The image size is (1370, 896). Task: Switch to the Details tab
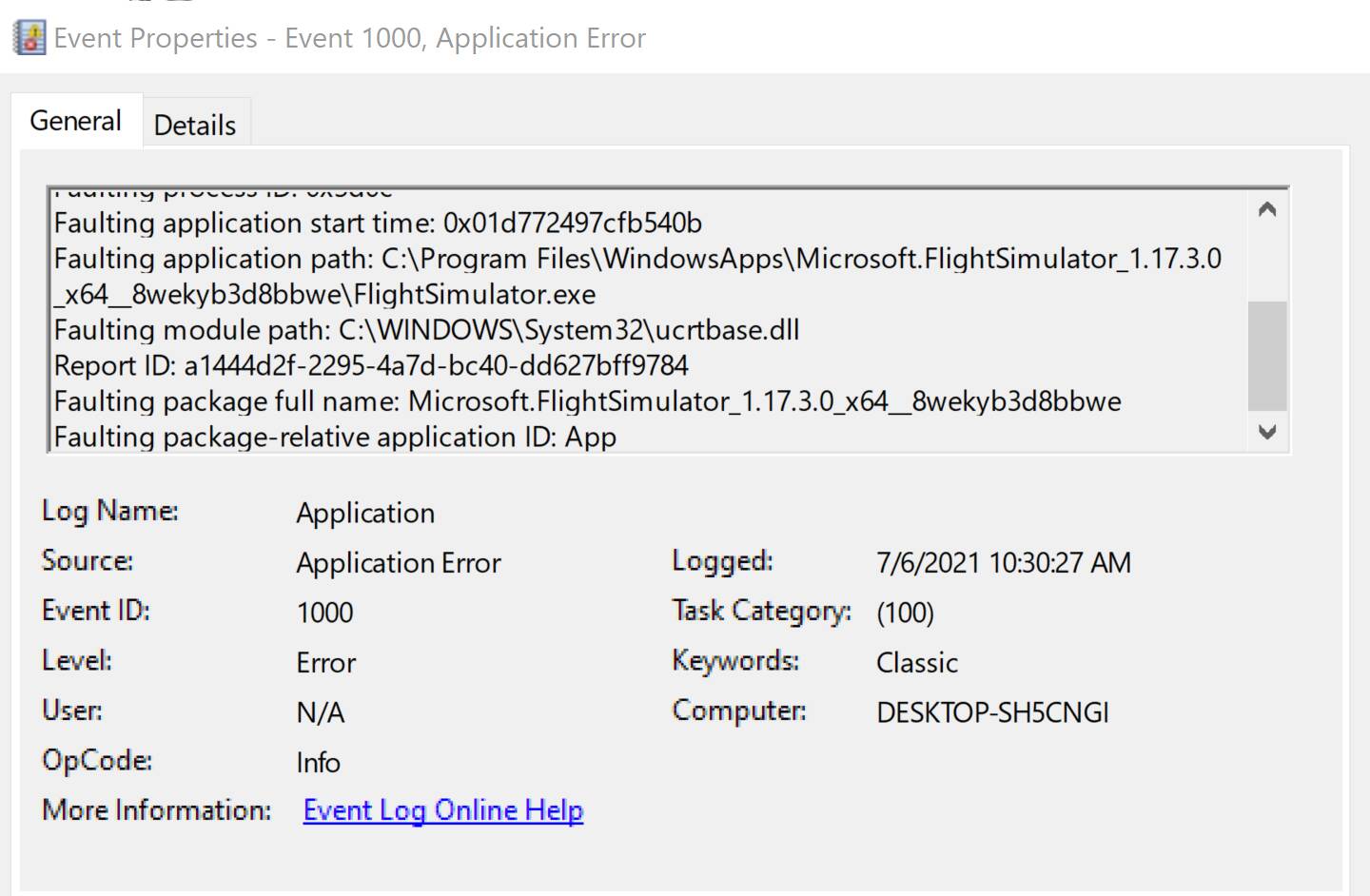tap(195, 124)
